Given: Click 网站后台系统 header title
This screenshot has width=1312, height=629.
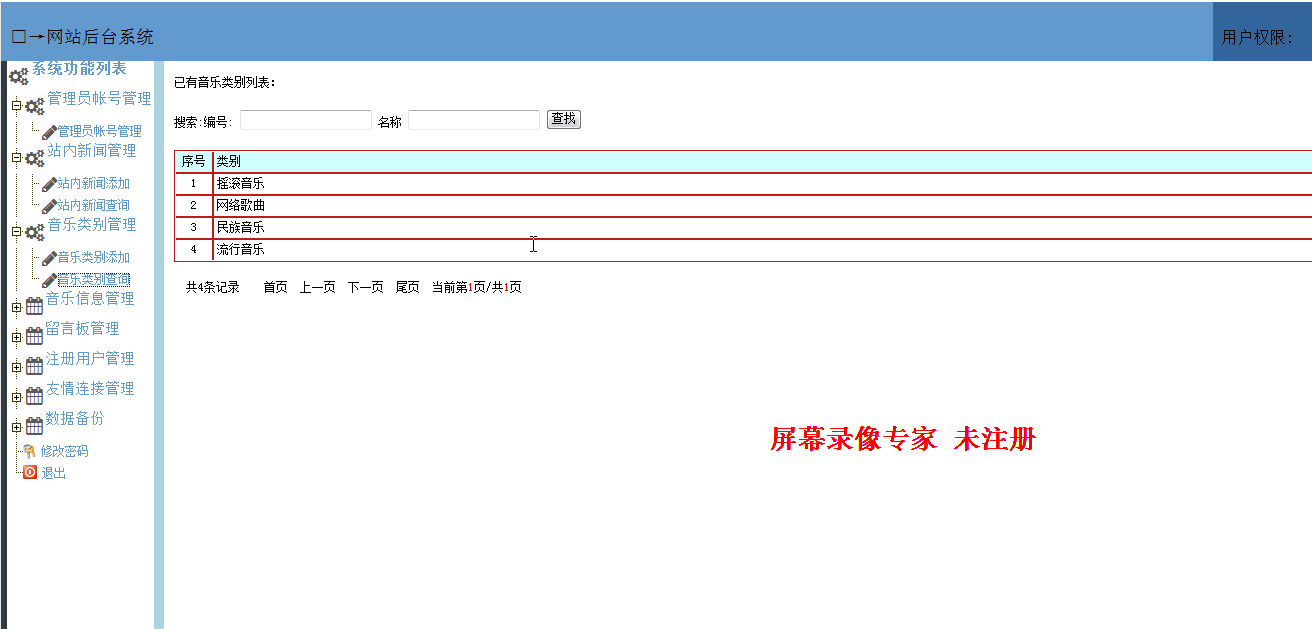Looking at the screenshot, I should 100,37.
